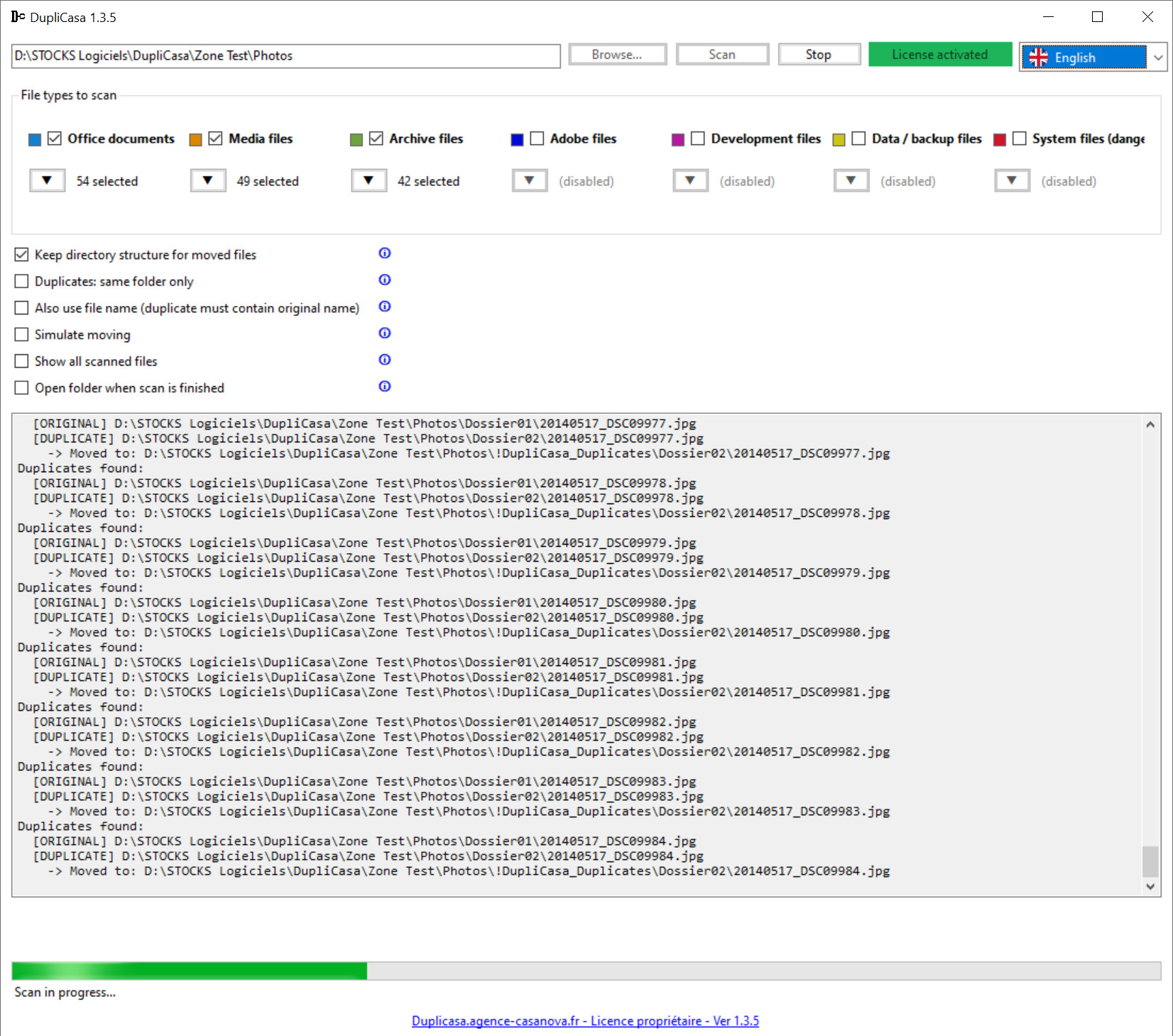
Task: Click the DupliCasa app icon in title bar
Action: point(18,17)
